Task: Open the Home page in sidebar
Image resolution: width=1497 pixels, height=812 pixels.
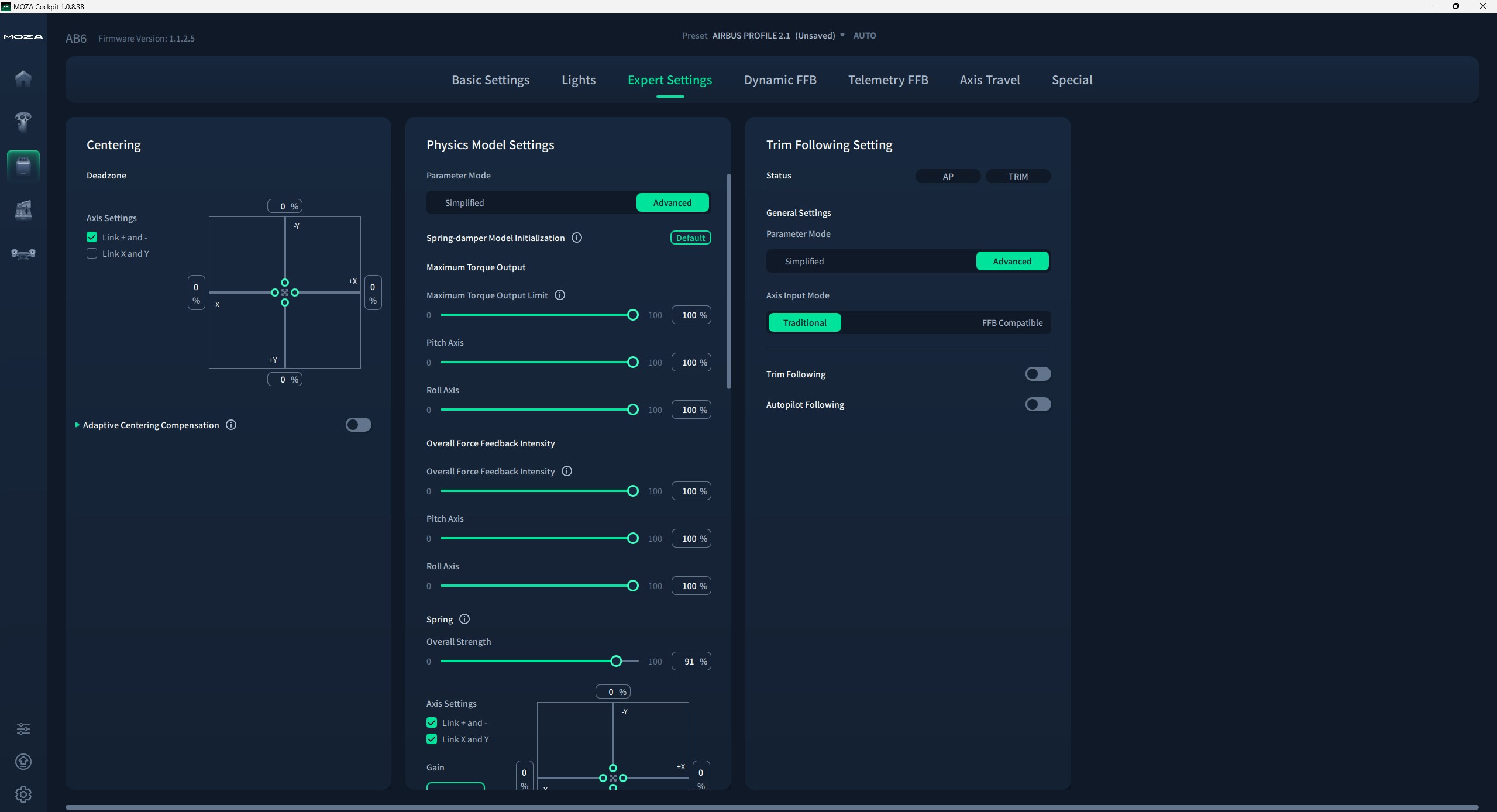Action: coord(23,78)
